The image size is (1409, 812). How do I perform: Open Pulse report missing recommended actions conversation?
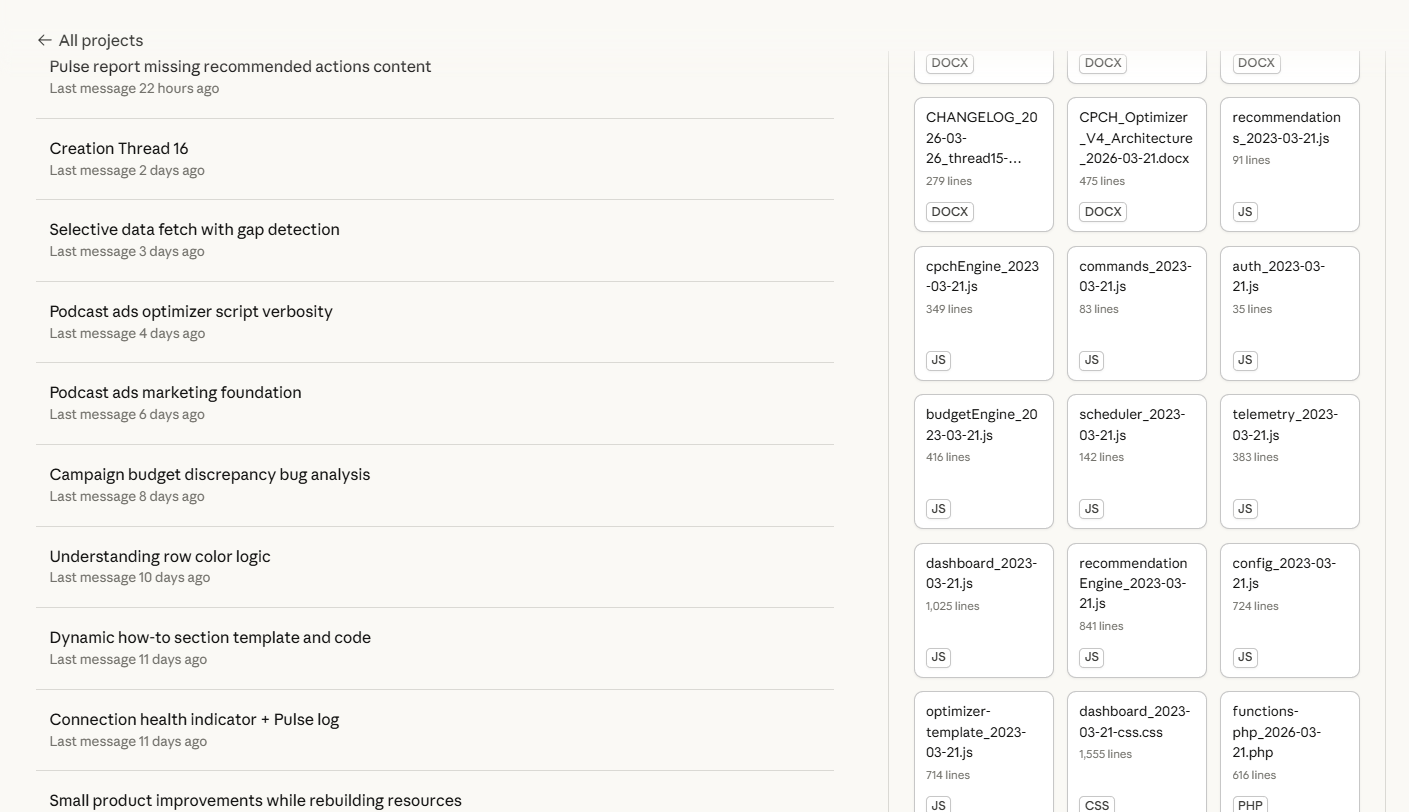point(240,67)
